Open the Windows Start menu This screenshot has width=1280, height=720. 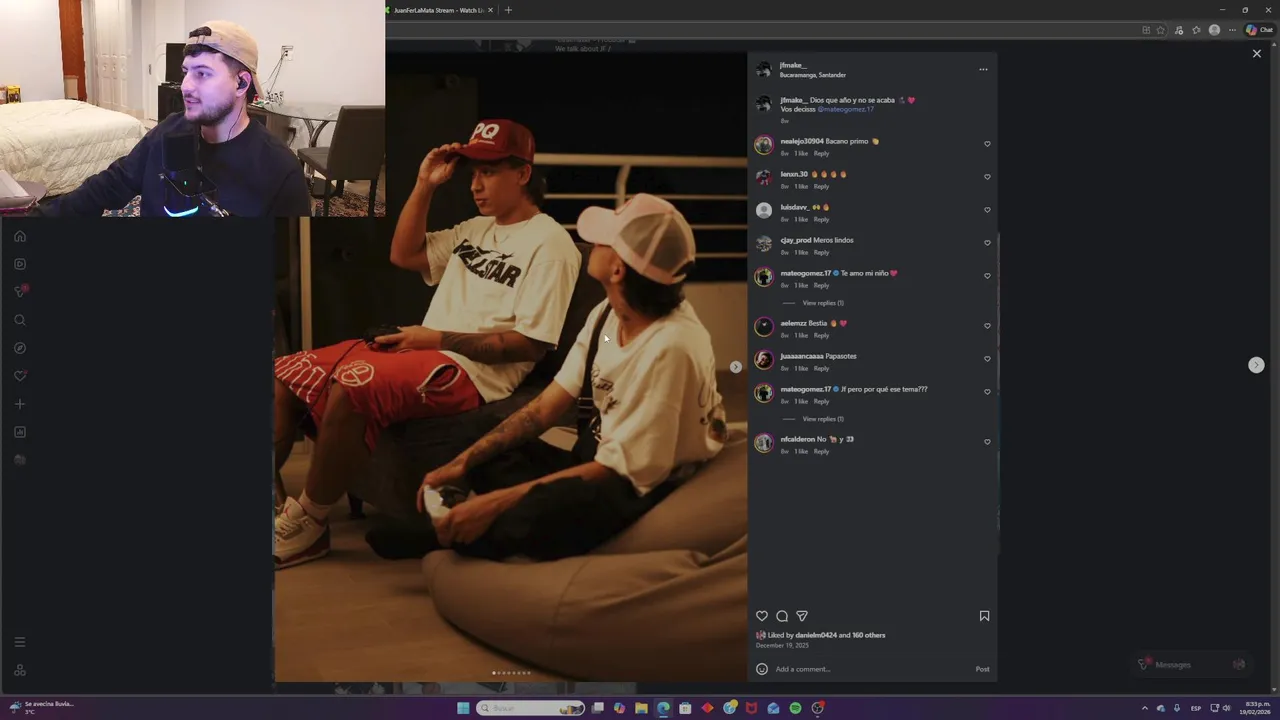[463, 708]
